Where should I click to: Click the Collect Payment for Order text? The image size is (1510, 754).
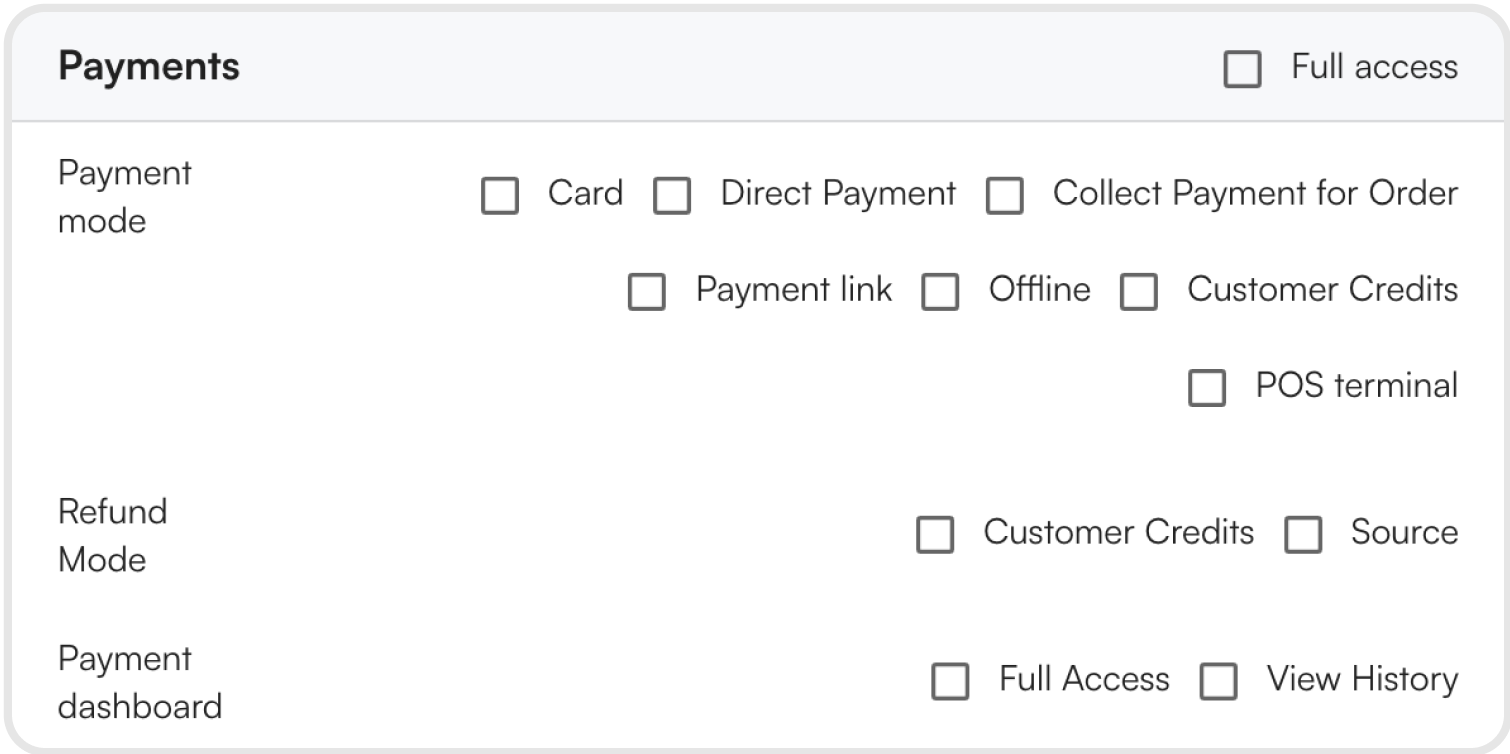[x=1255, y=193]
